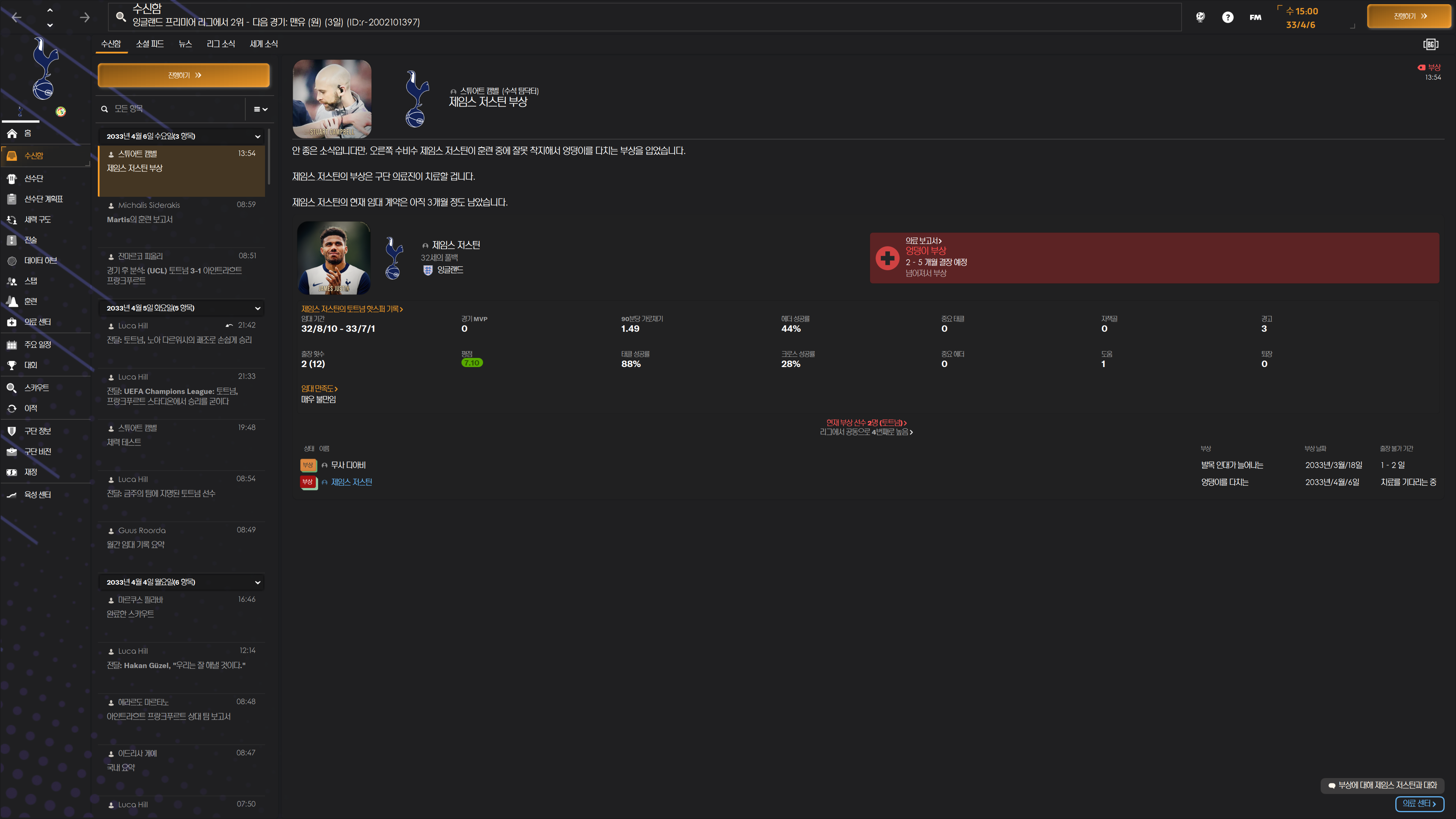Collapse the April 5, 2033 message group
The image size is (1456, 819).
click(x=258, y=308)
